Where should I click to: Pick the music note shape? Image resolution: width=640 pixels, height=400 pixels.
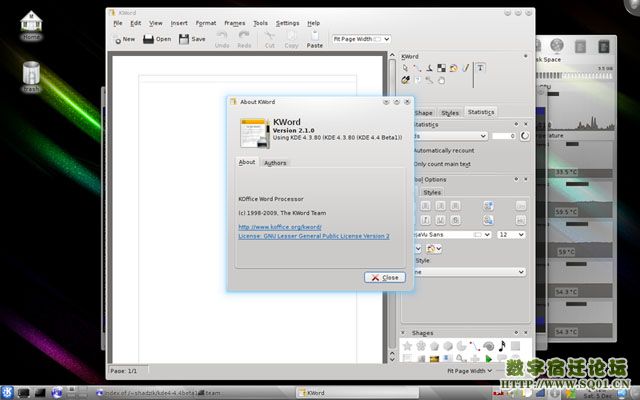point(502,346)
